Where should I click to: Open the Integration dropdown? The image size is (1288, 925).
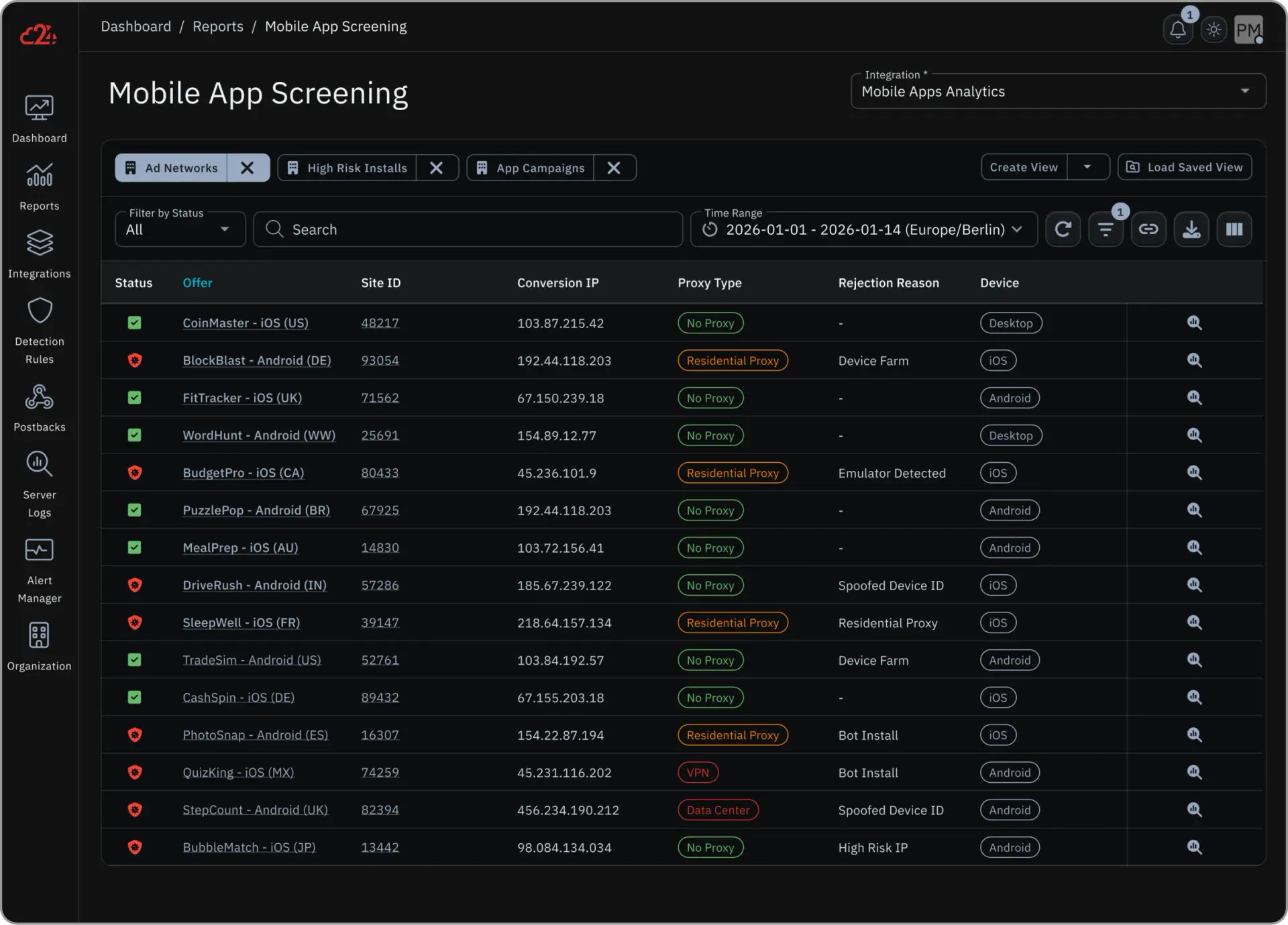(x=1057, y=91)
